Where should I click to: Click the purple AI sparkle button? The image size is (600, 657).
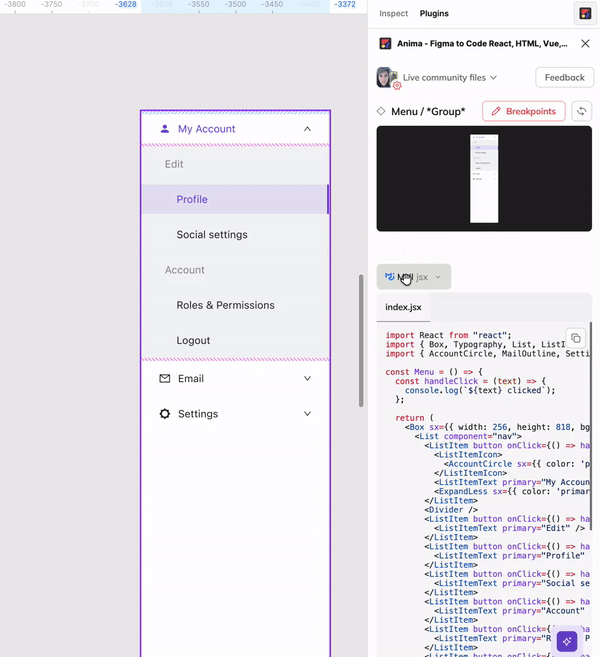pyautogui.click(x=567, y=641)
